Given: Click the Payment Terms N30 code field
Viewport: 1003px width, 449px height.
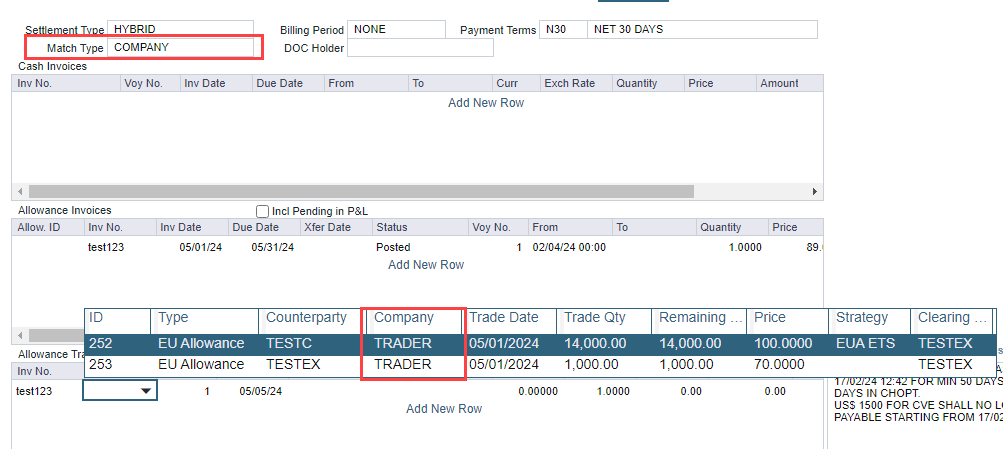Looking at the screenshot, I should 560,29.
